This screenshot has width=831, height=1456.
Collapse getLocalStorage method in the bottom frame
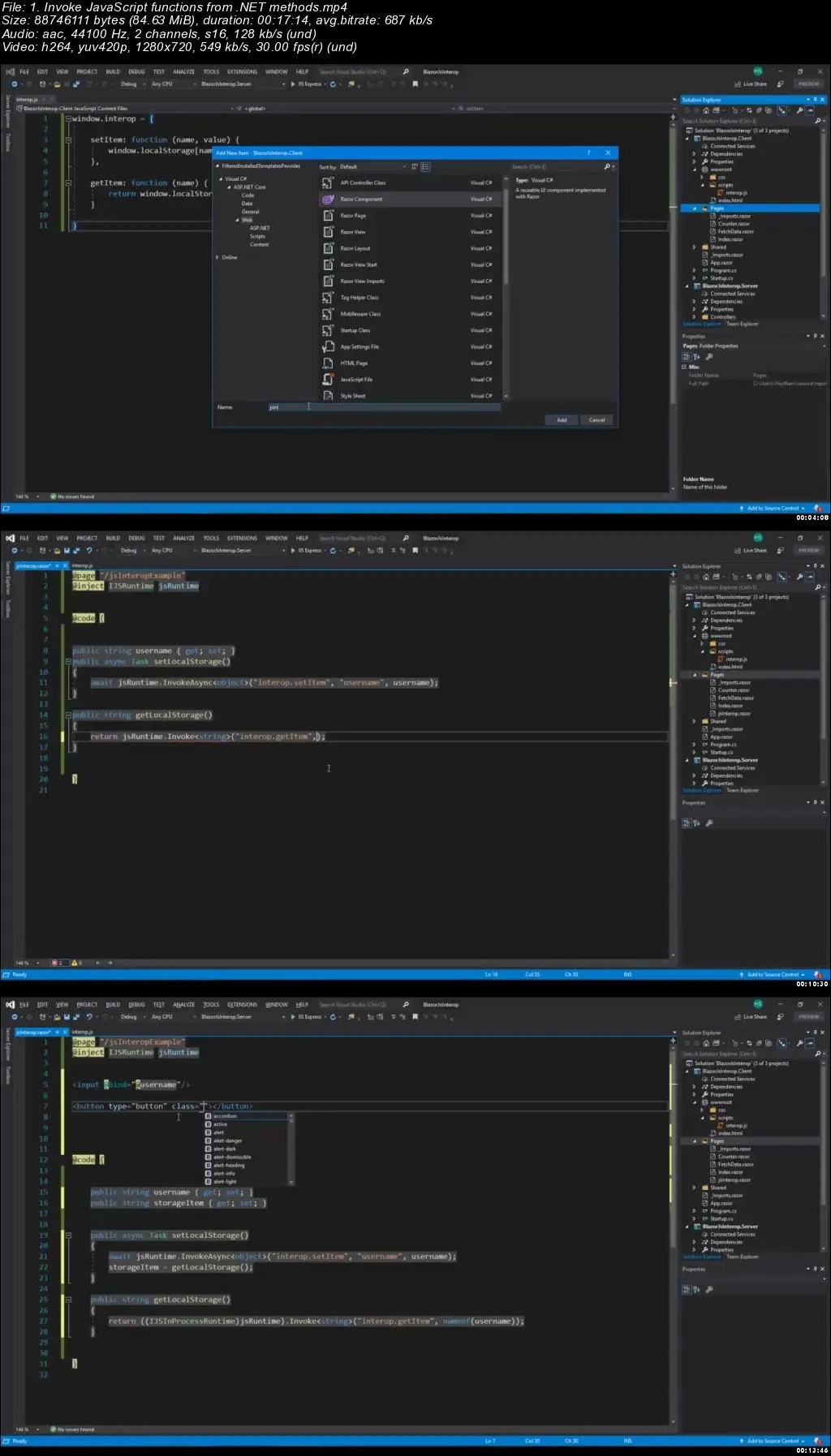click(x=68, y=1299)
